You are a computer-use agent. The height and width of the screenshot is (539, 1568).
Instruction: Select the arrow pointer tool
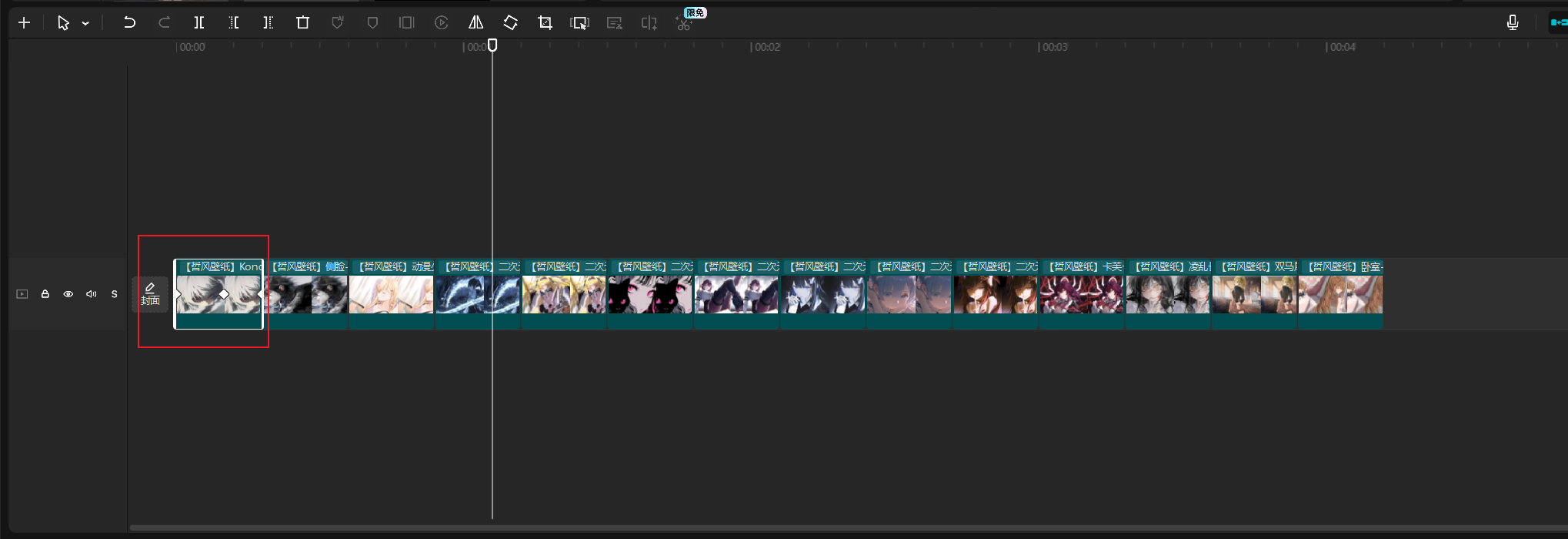(63, 23)
